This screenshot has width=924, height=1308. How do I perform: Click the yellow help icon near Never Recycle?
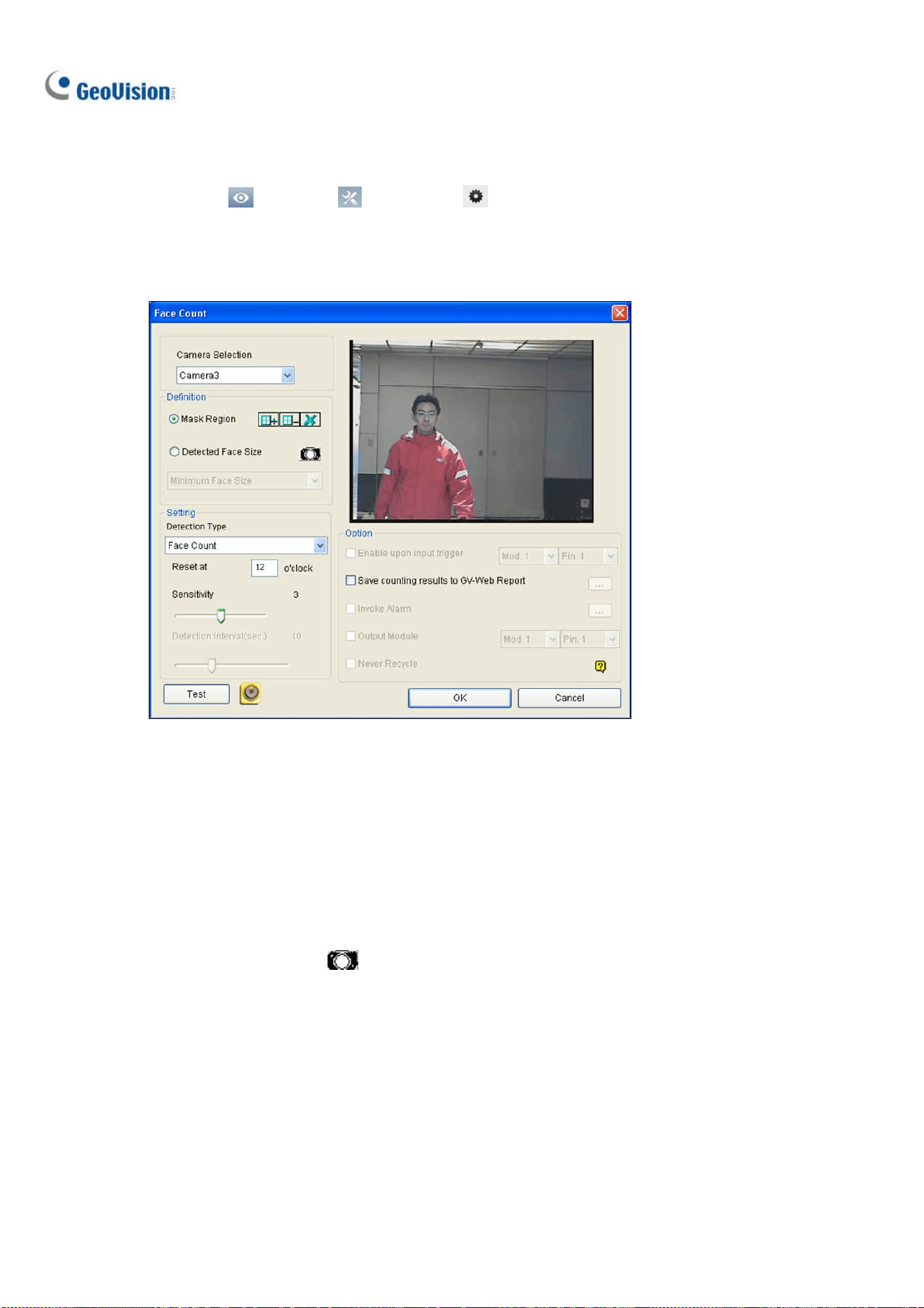pos(601,667)
